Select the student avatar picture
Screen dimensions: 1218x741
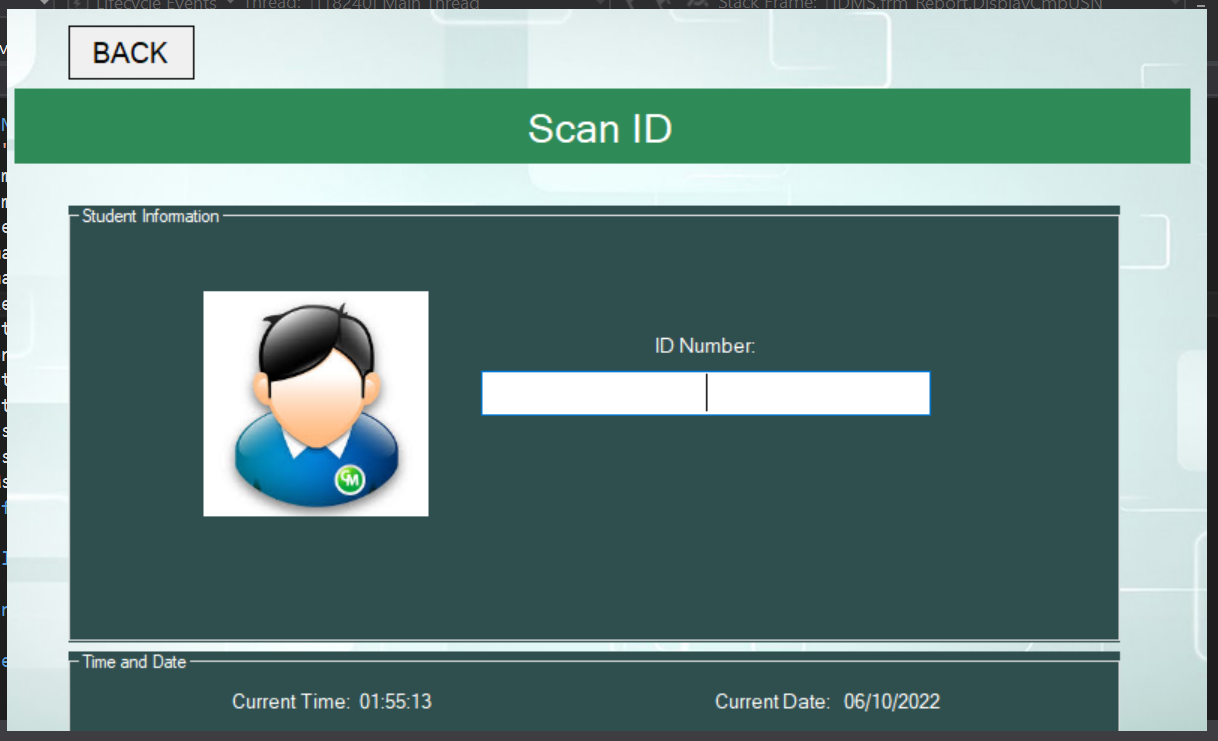click(316, 404)
